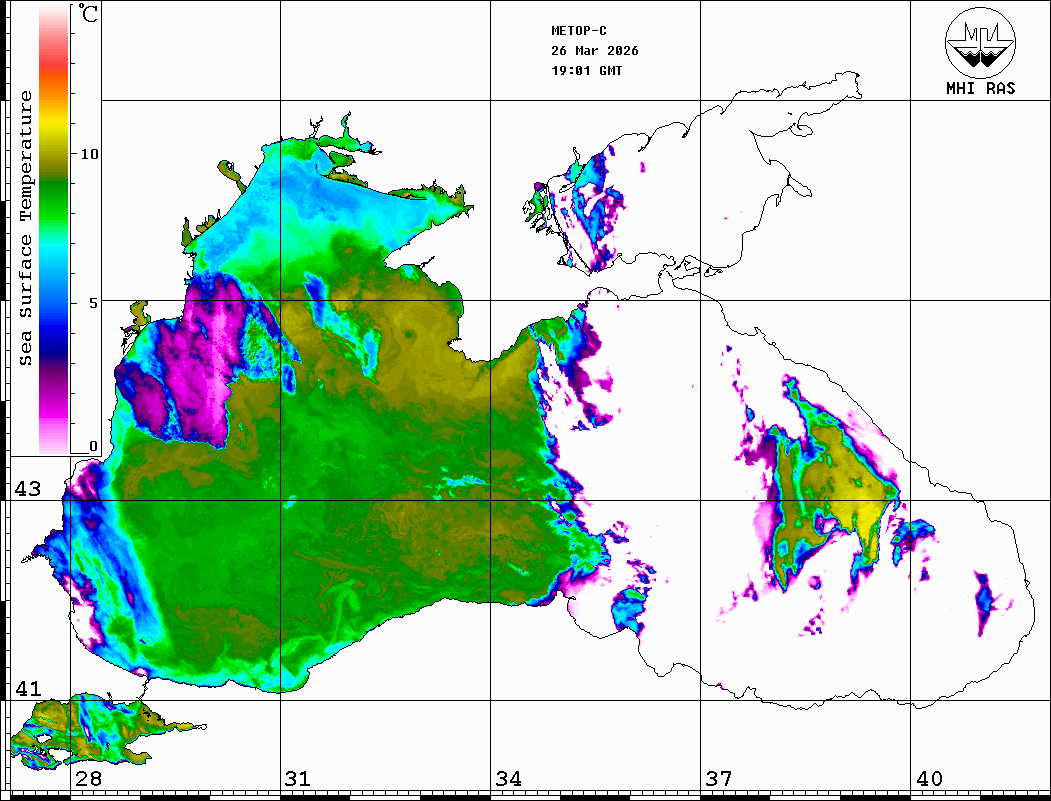
Task: Click the °C unit label above the color scale
Action: [x=90, y=15]
